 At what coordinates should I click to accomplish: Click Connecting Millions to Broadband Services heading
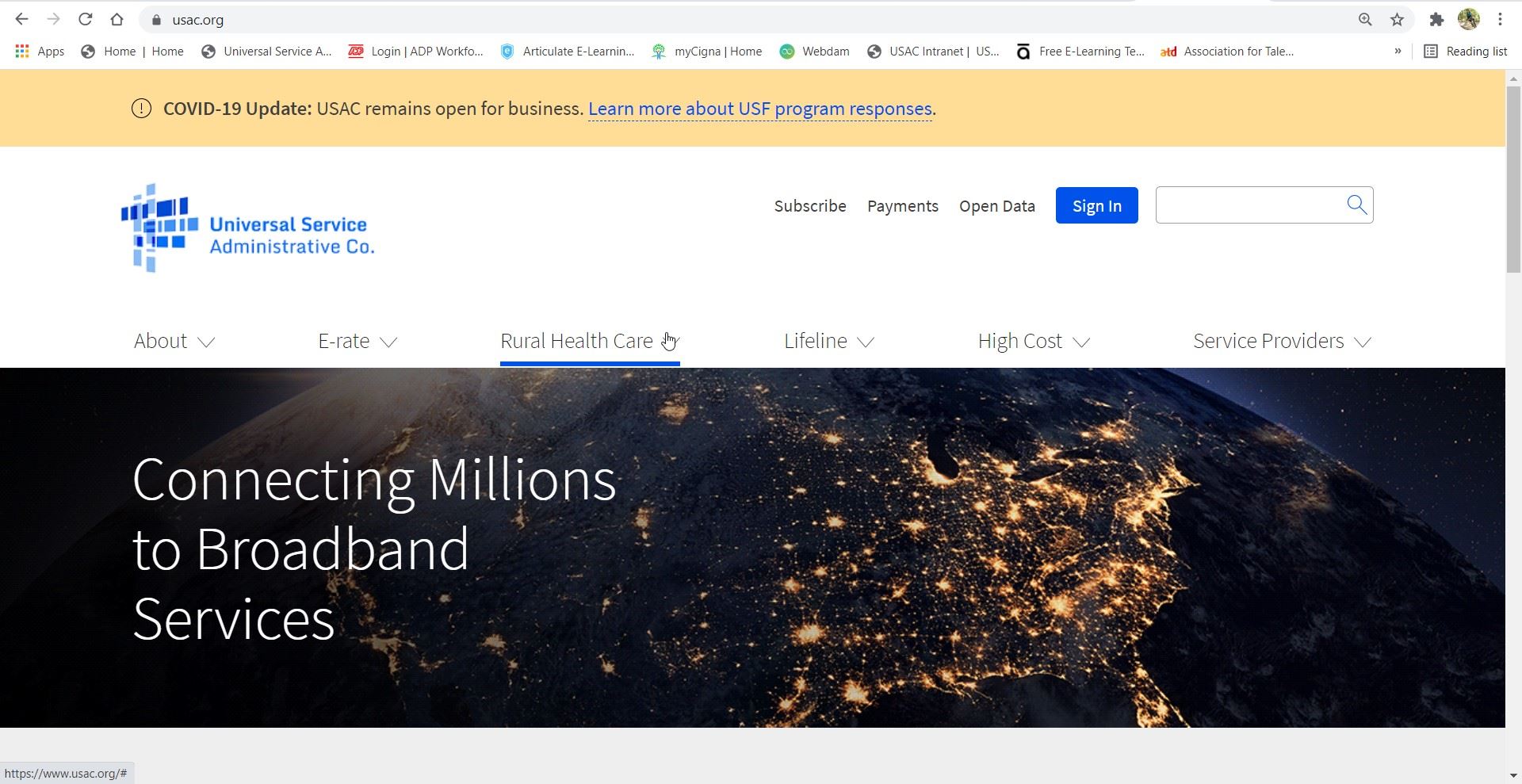374,549
